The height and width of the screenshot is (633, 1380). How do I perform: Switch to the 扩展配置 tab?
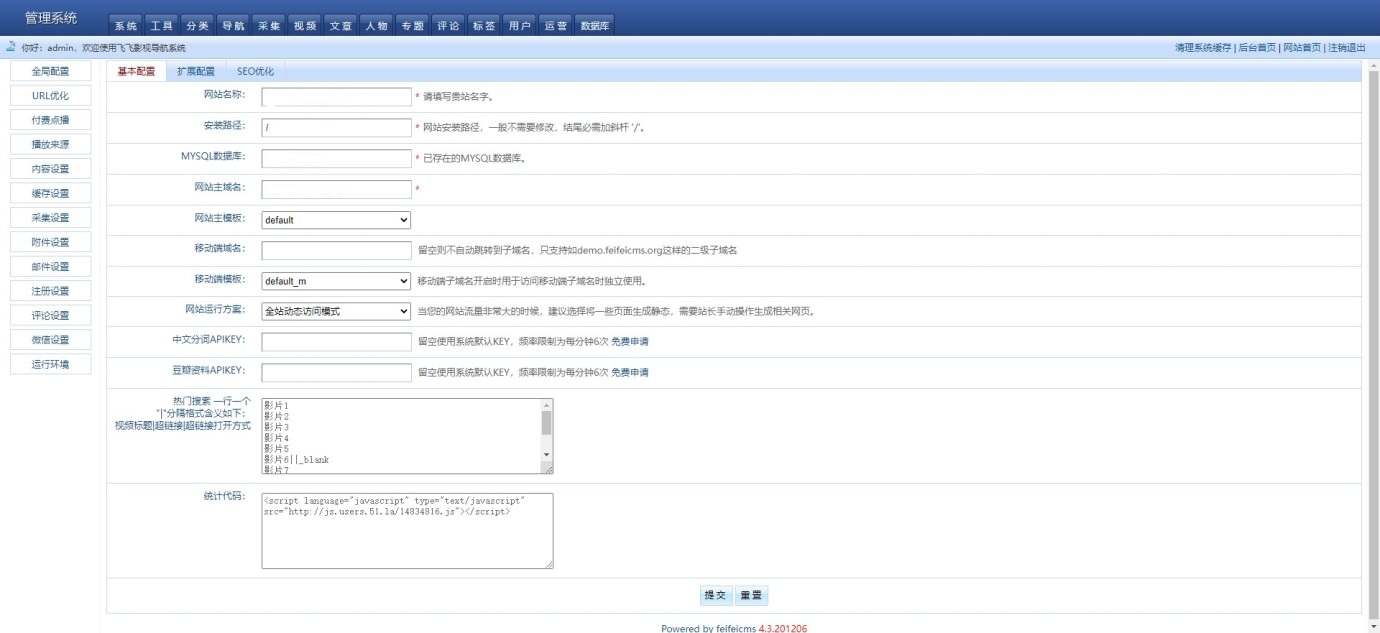coord(196,72)
